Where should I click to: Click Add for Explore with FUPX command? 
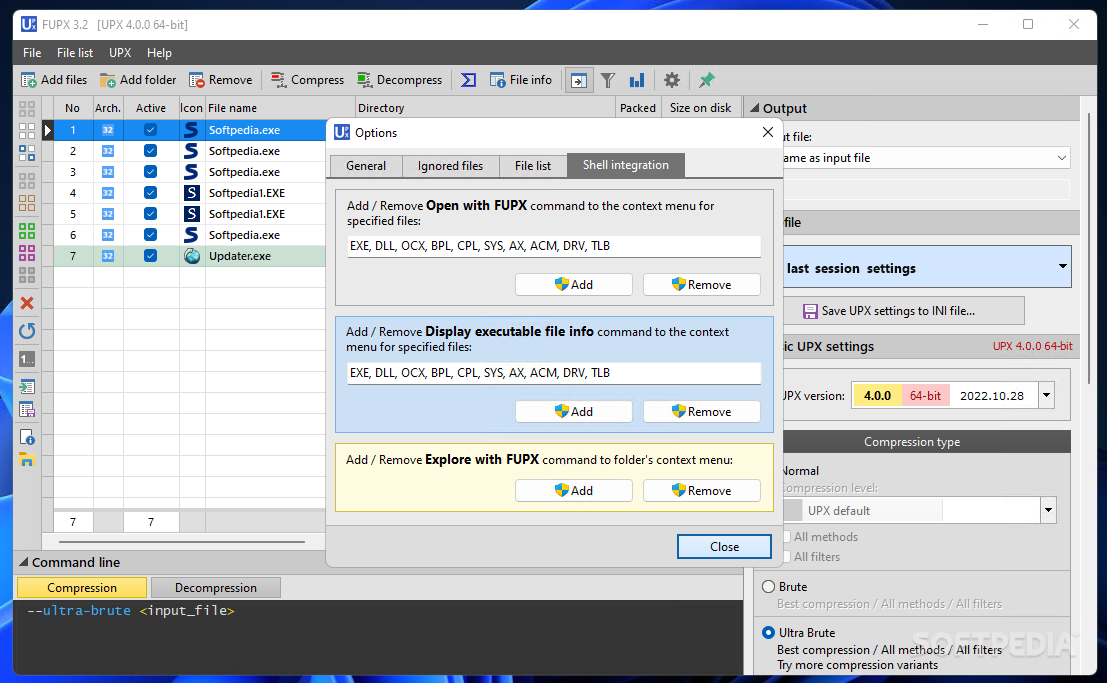pyautogui.click(x=574, y=491)
